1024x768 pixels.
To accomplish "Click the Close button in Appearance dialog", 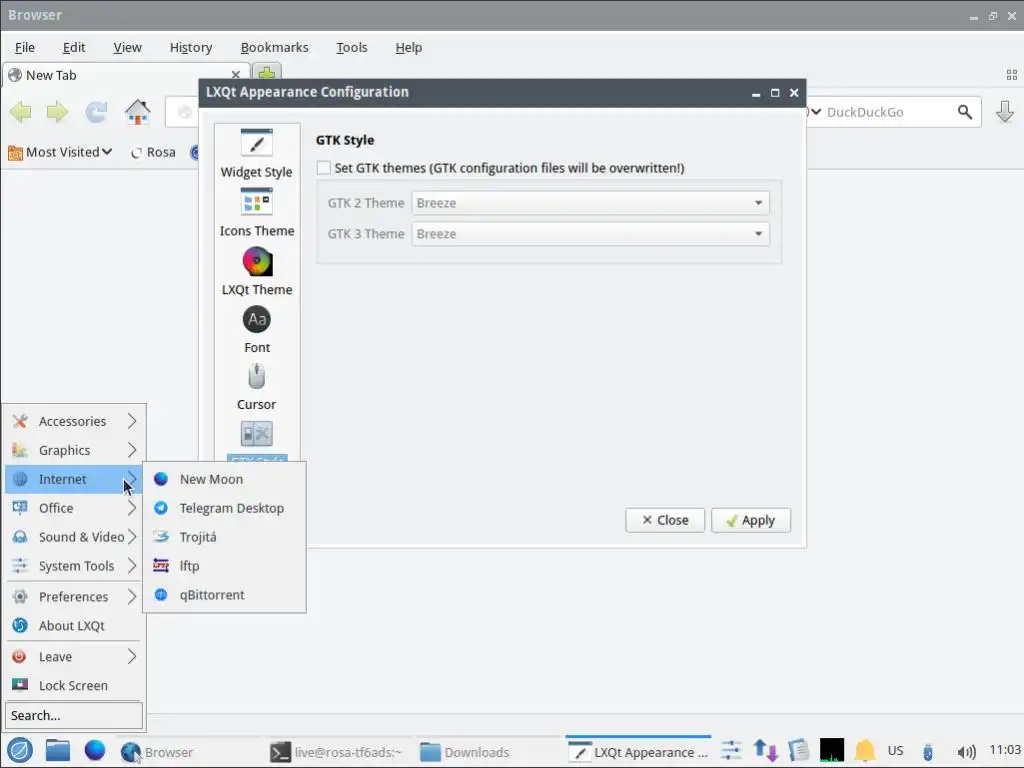I will (665, 520).
